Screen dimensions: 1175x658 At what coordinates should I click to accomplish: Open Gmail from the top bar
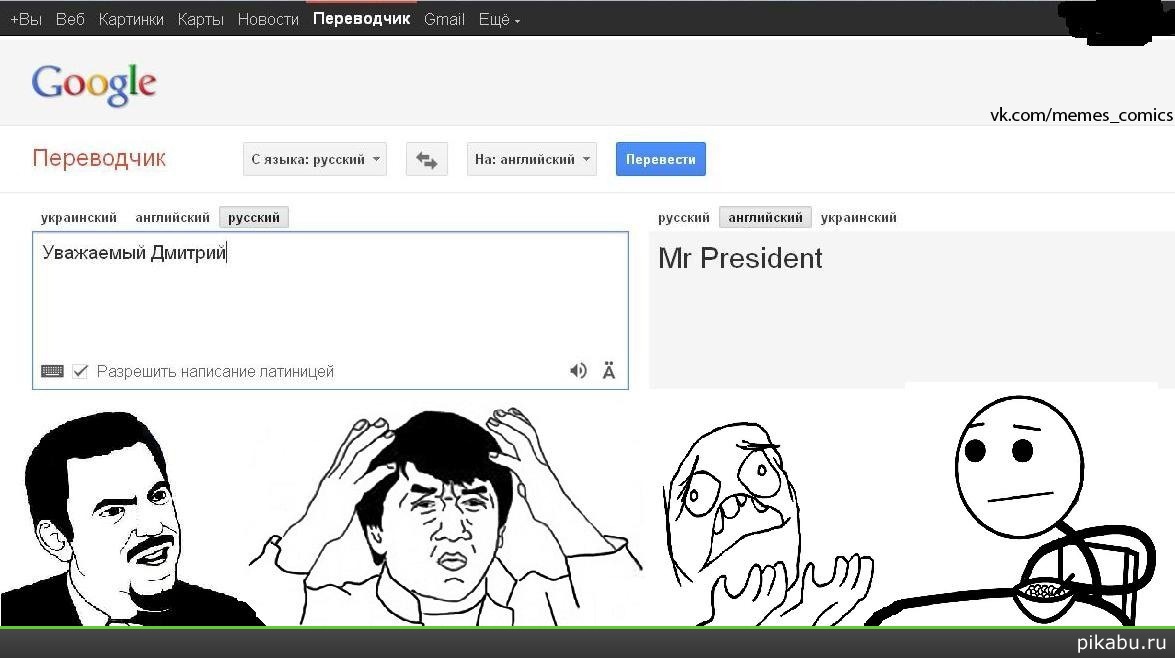[444, 19]
